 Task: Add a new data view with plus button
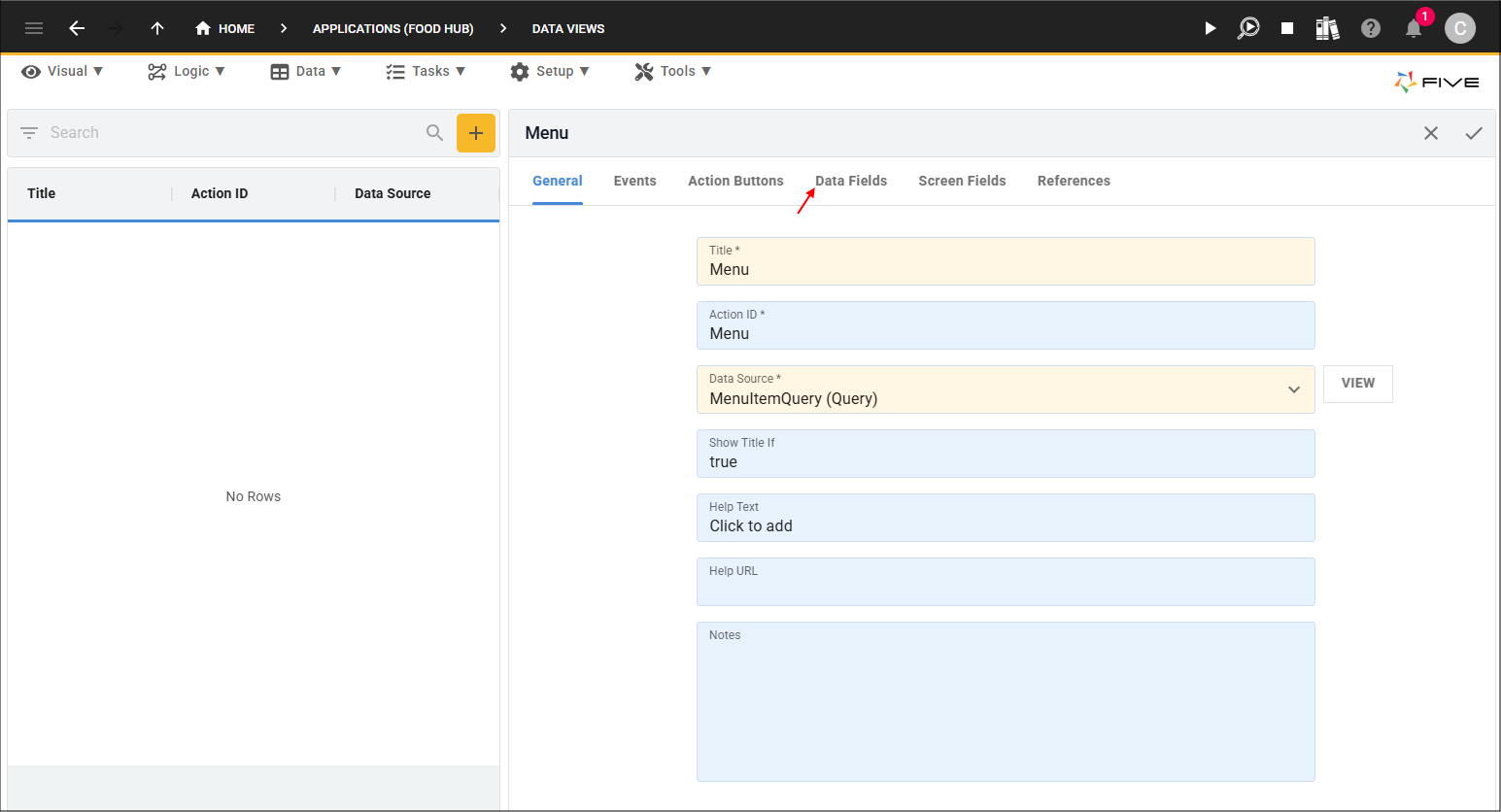(476, 132)
